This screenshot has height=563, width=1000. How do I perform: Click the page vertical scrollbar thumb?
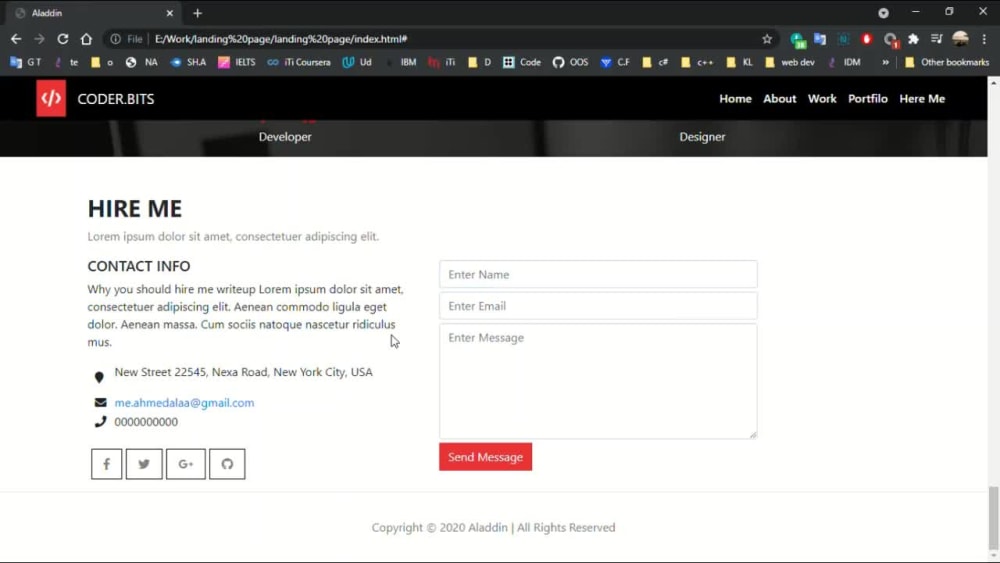pyautogui.click(x=994, y=516)
